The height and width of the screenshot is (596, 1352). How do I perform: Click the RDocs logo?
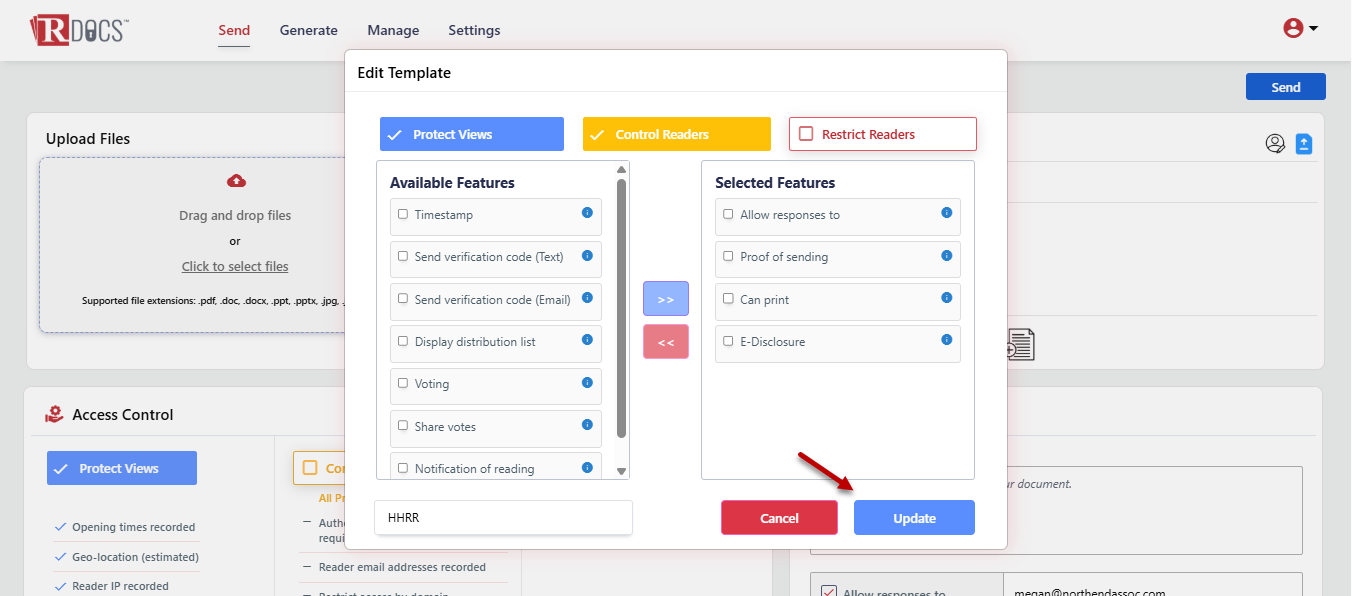click(x=79, y=30)
